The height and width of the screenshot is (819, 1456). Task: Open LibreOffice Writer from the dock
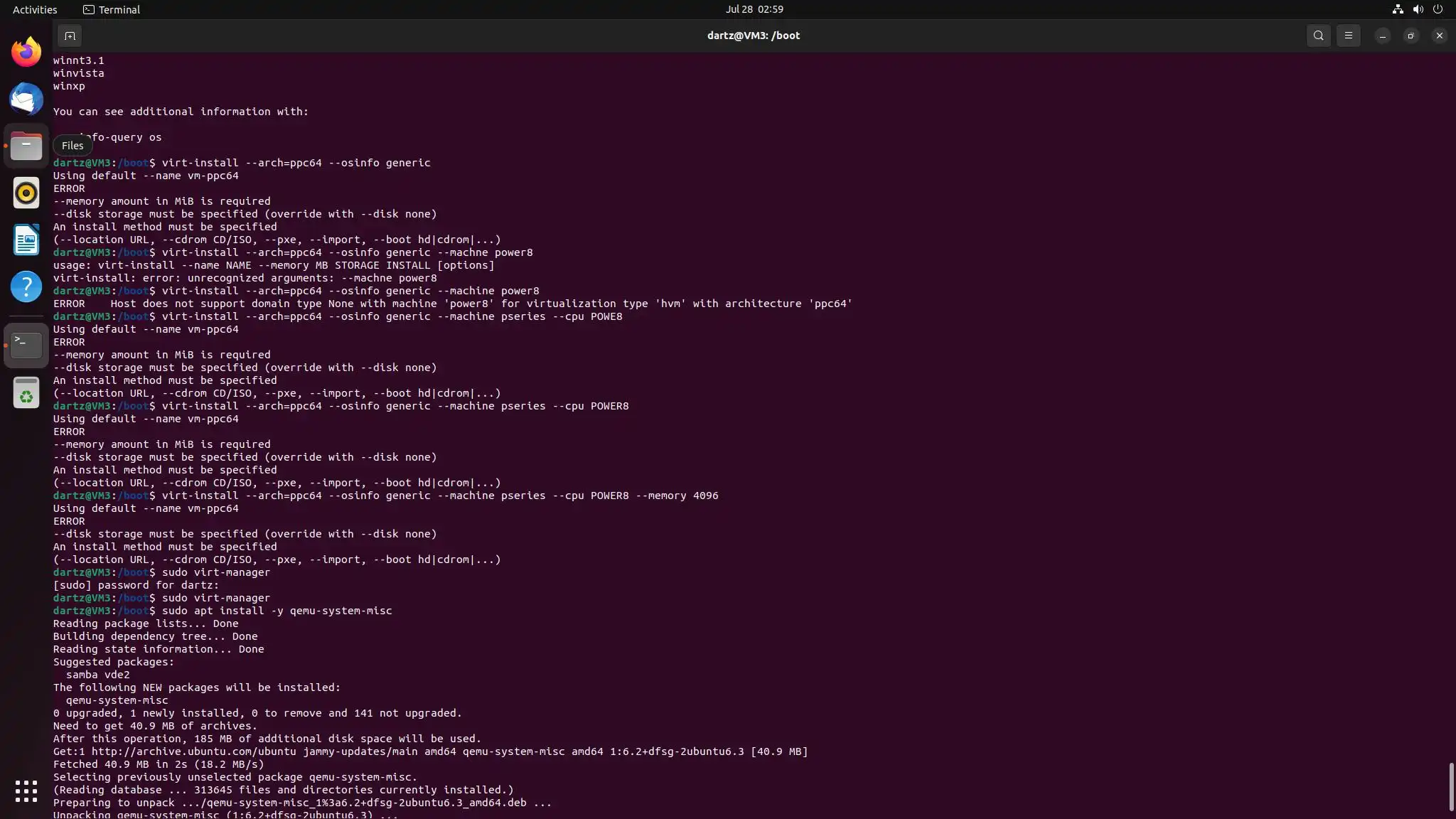(26, 240)
